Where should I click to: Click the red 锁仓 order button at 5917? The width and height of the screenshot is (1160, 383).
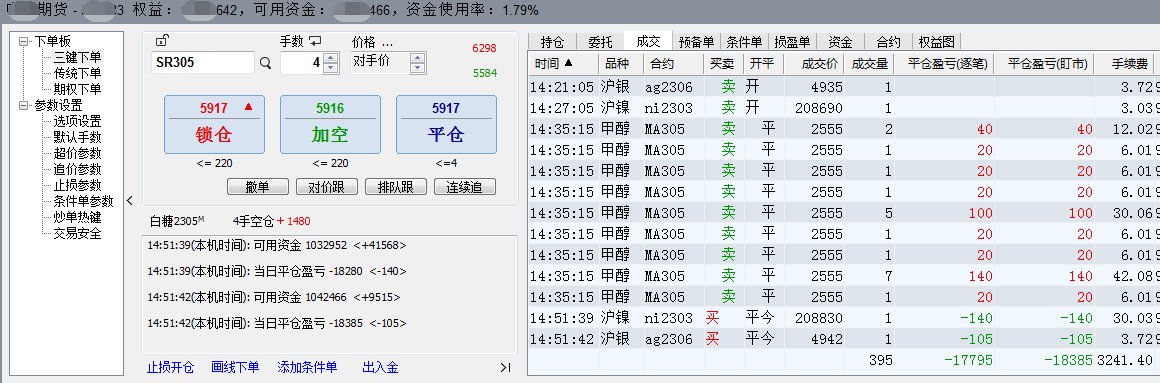pos(214,125)
